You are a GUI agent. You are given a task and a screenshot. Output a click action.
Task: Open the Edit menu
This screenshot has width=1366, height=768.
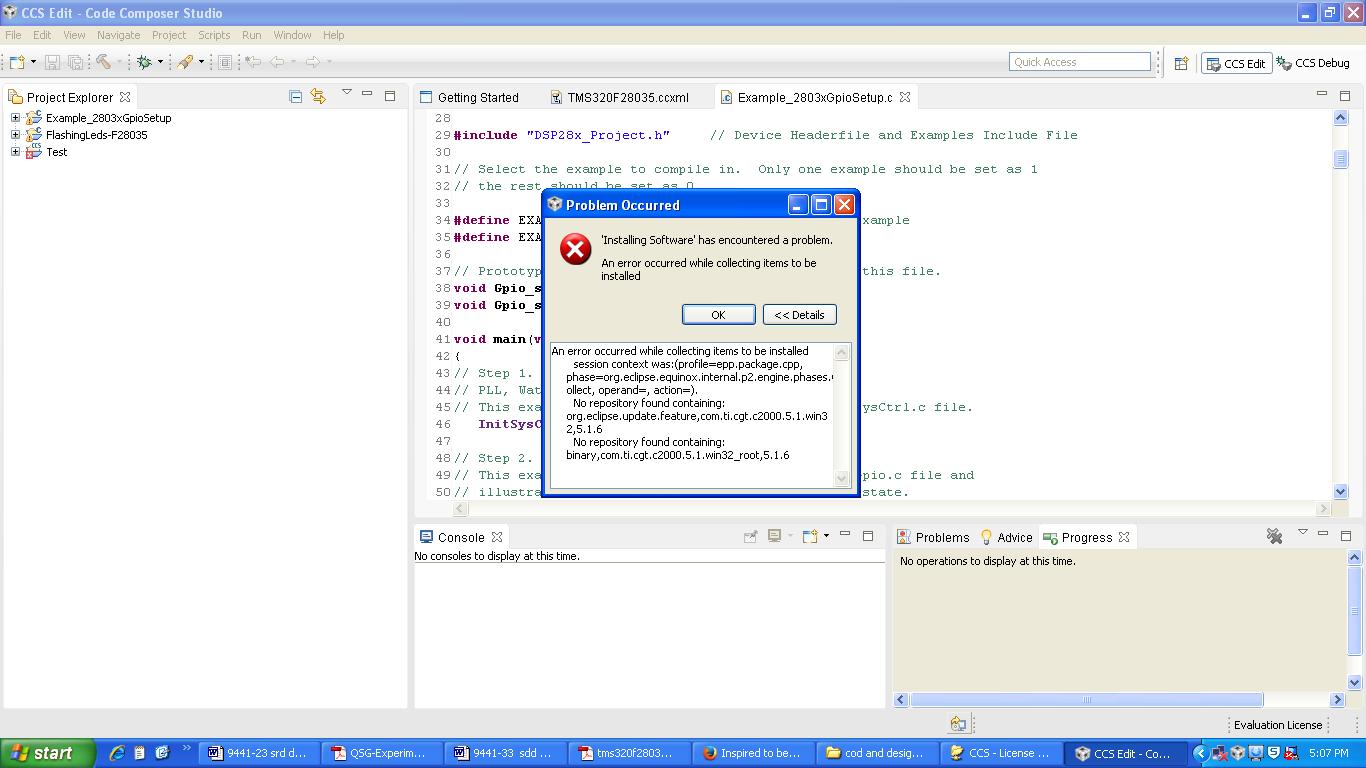tap(42, 35)
